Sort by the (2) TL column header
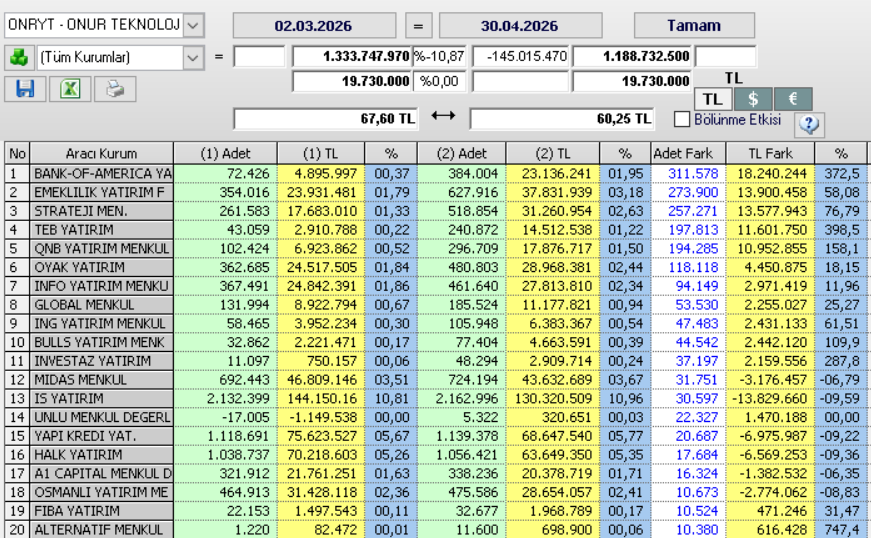This screenshot has width=871, height=544. [x=553, y=153]
